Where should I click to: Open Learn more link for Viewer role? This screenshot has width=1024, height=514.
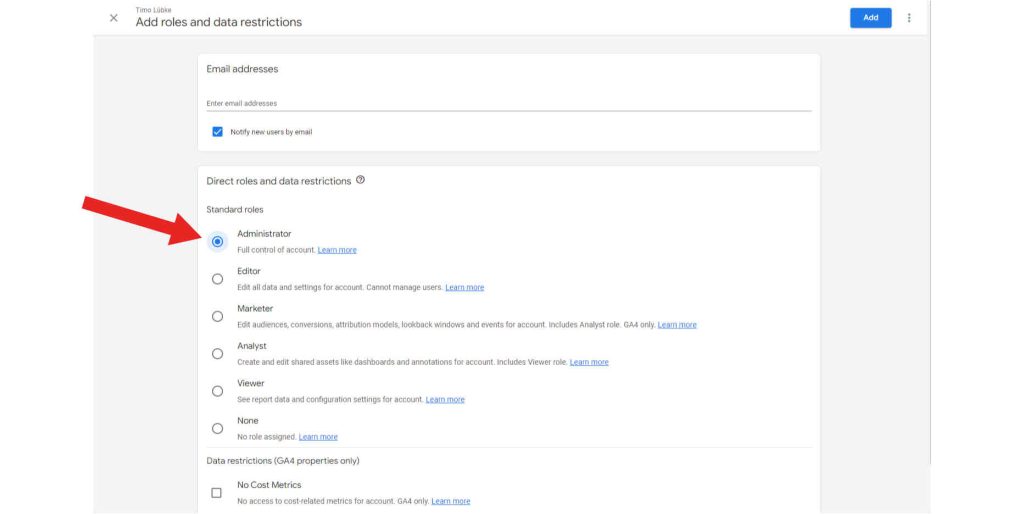(x=445, y=400)
